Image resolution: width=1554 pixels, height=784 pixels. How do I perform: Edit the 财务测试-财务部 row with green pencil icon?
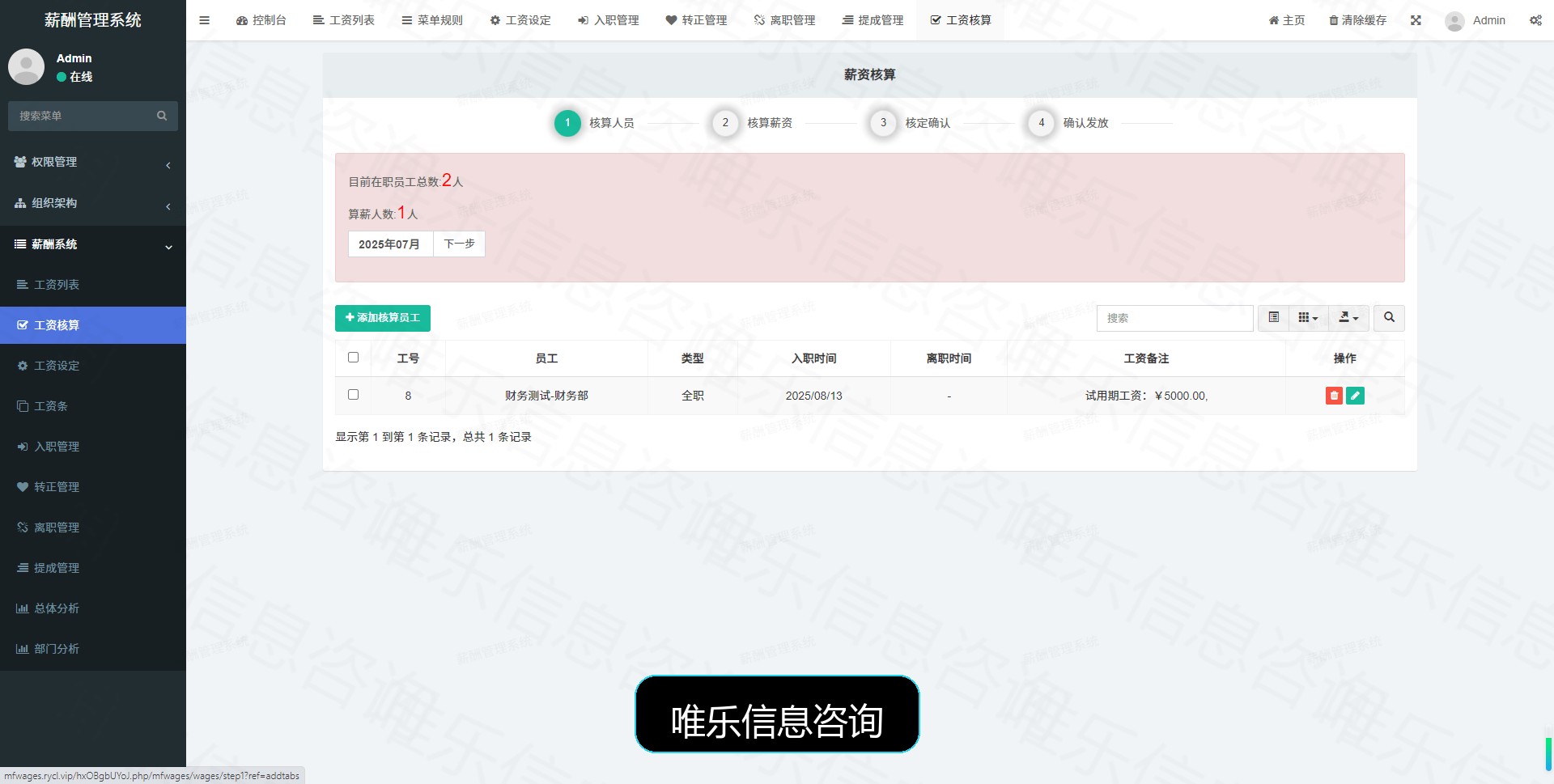(1355, 396)
